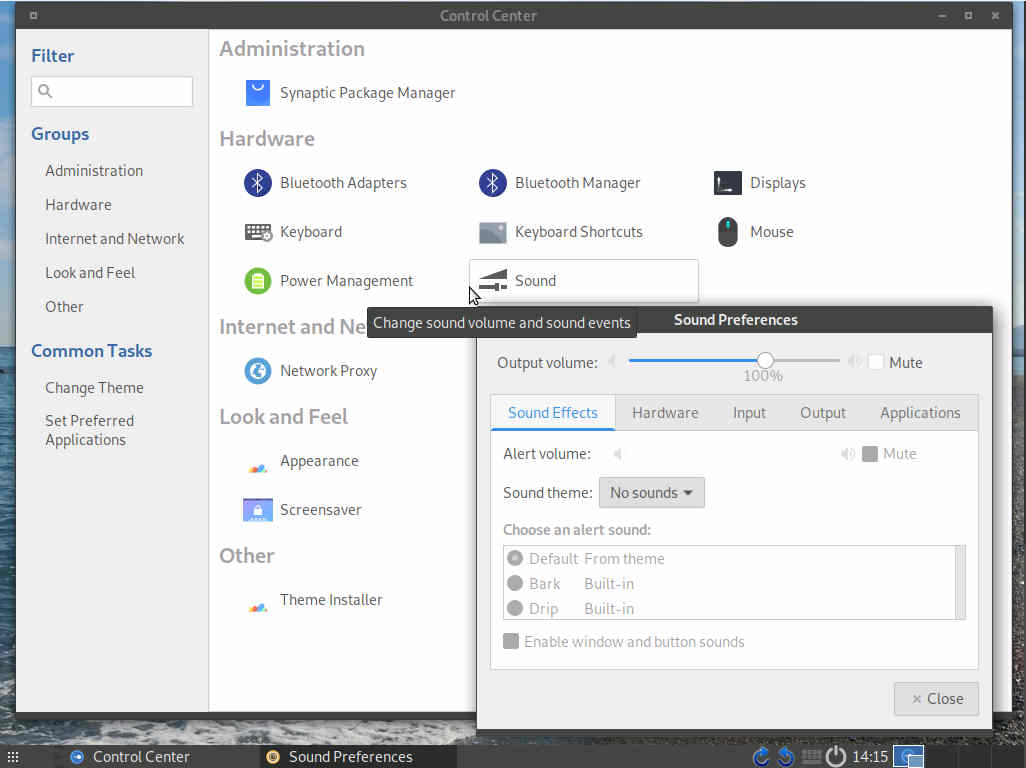This screenshot has height=768, width=1026.
Task: Switch to the Output tab
Action: [823, 413]
